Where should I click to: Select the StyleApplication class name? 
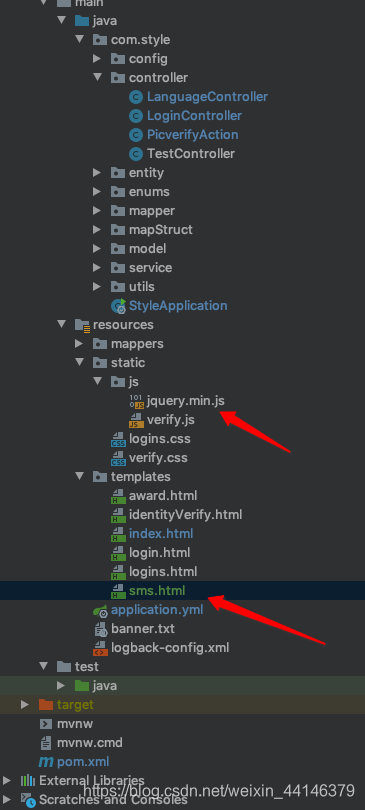point(178,306)
